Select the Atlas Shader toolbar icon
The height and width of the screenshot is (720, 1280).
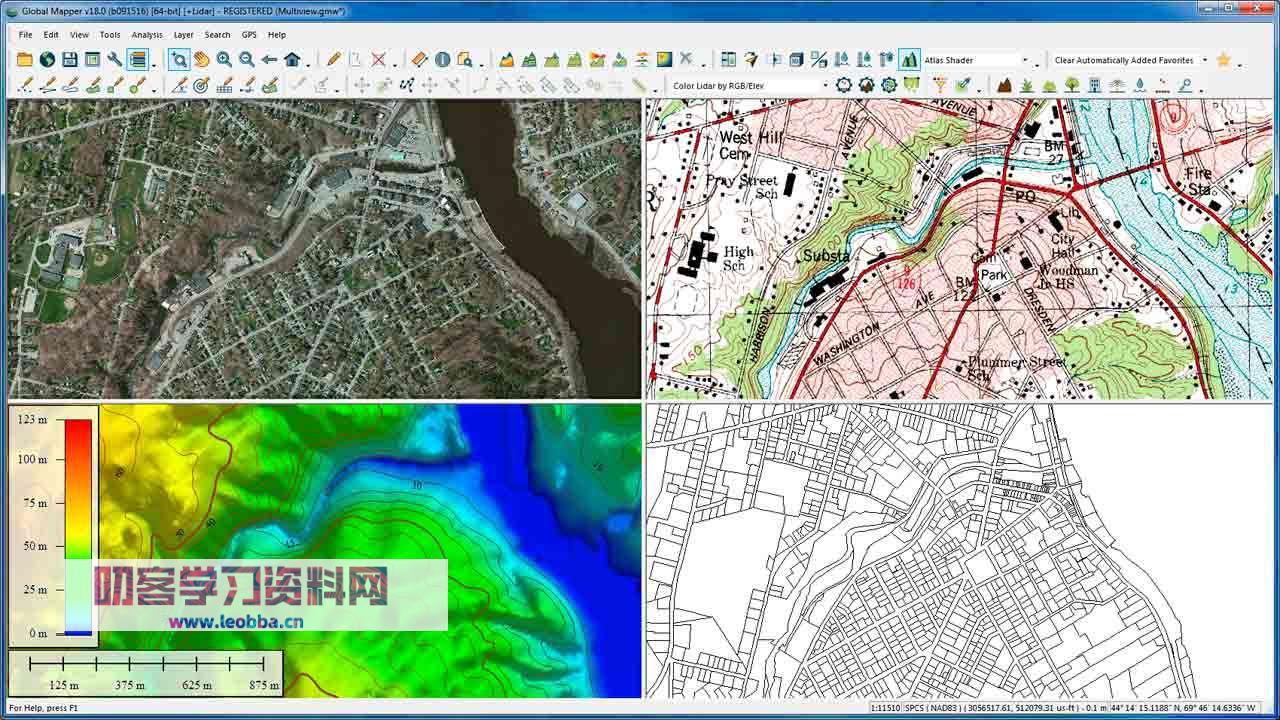tap(908, 60)
